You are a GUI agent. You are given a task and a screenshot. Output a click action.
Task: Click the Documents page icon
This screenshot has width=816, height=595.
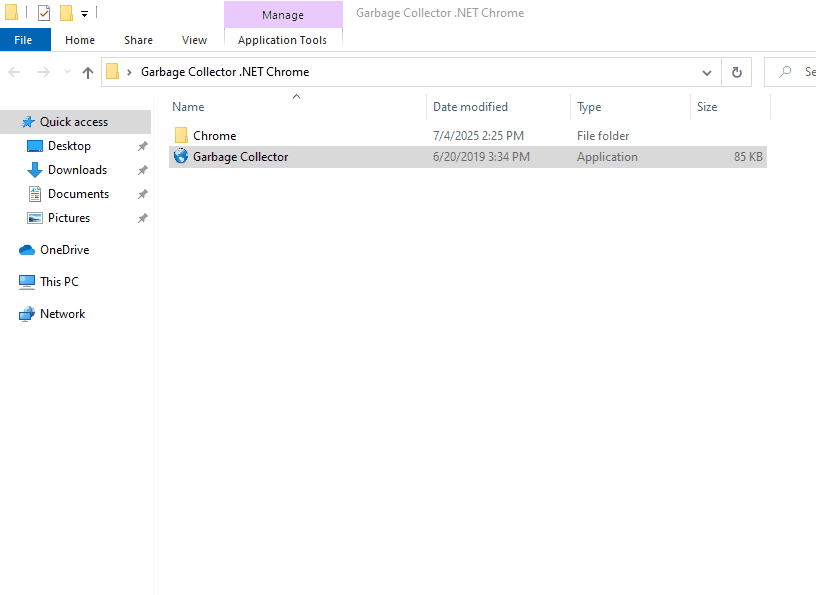[35, 194]
